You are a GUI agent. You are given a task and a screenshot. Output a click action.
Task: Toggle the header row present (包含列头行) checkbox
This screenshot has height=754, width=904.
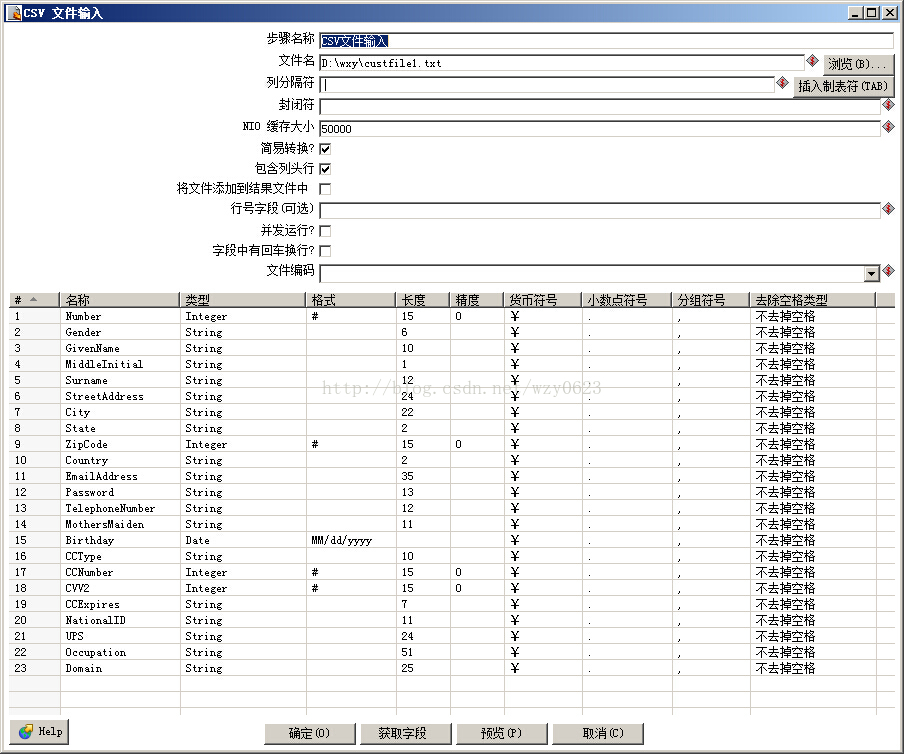coord(325,169)
